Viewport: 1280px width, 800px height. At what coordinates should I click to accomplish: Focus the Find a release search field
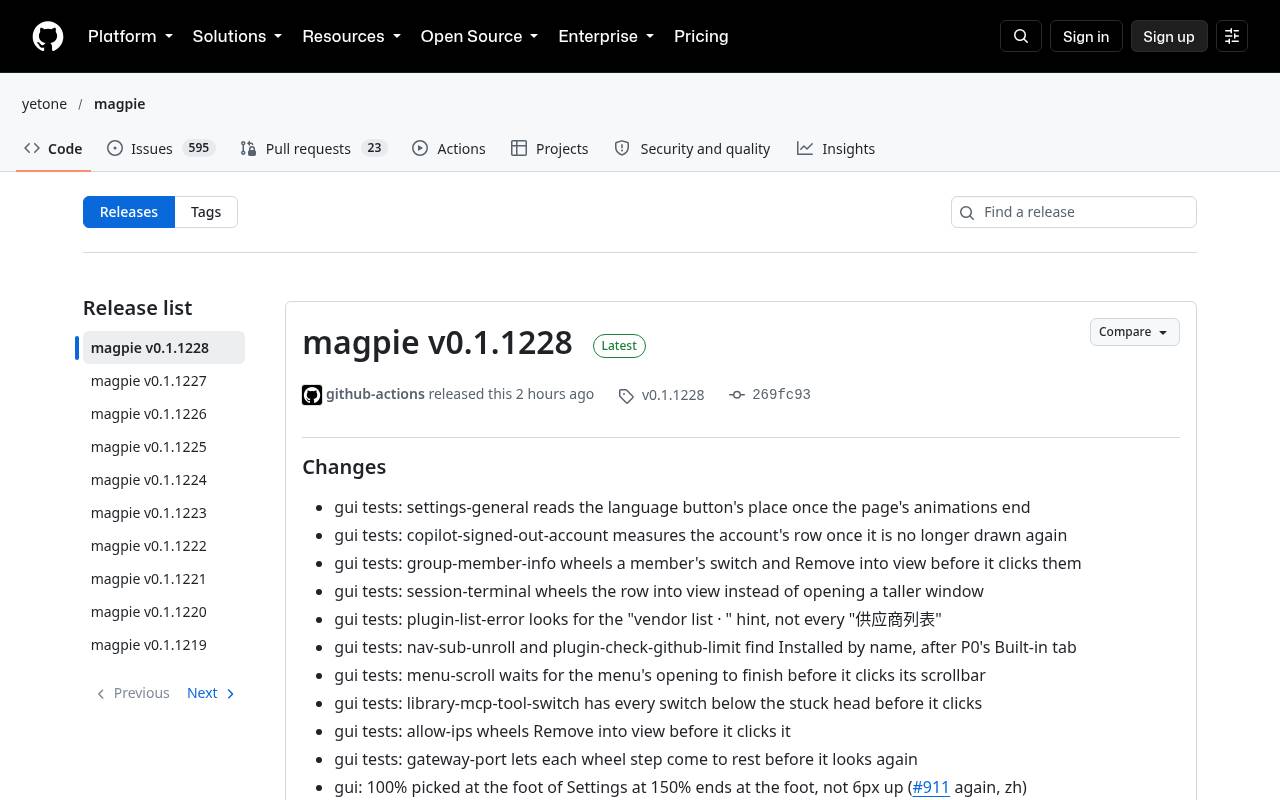tap(1074, 212)
